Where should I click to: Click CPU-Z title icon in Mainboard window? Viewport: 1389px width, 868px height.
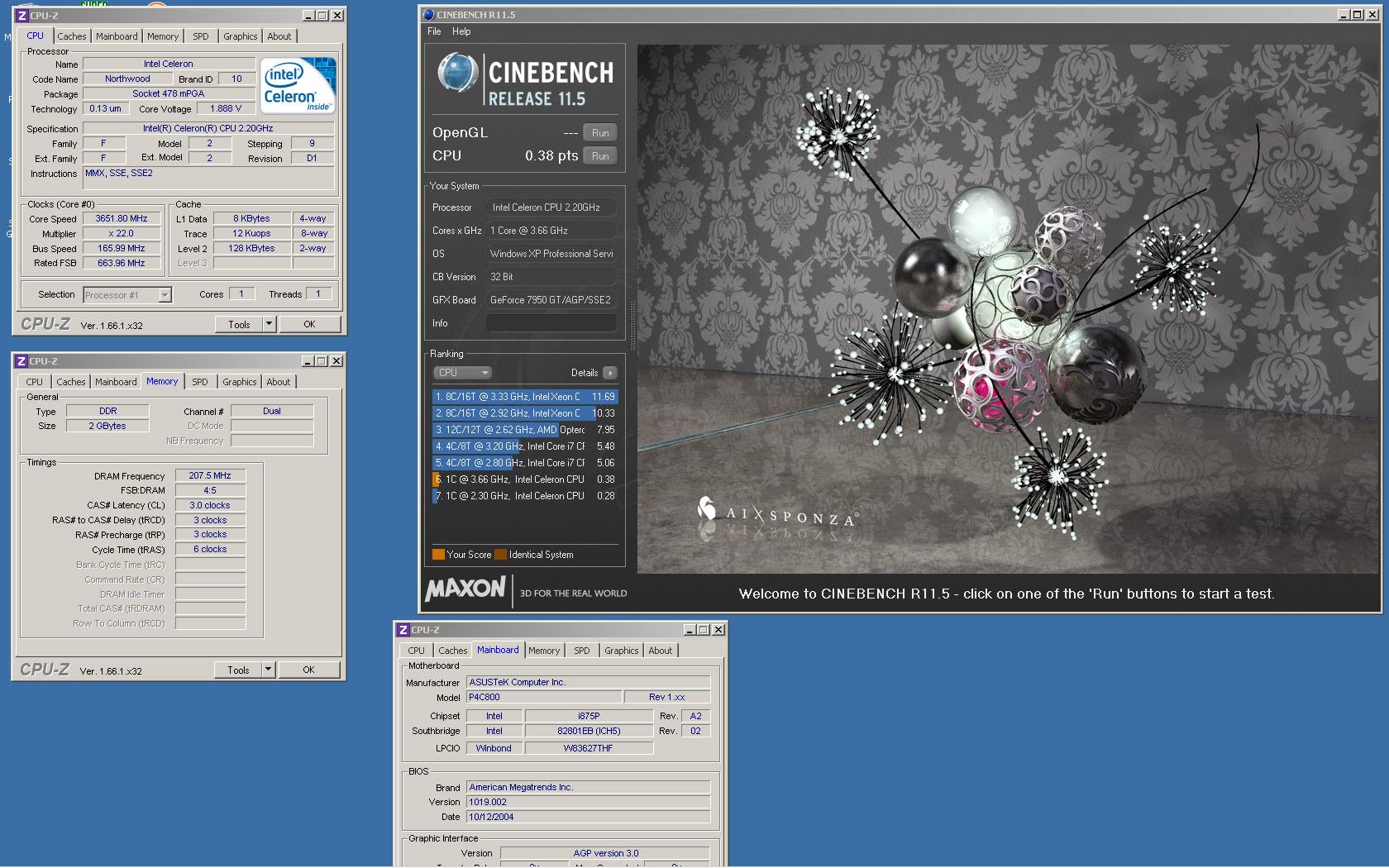403,630
